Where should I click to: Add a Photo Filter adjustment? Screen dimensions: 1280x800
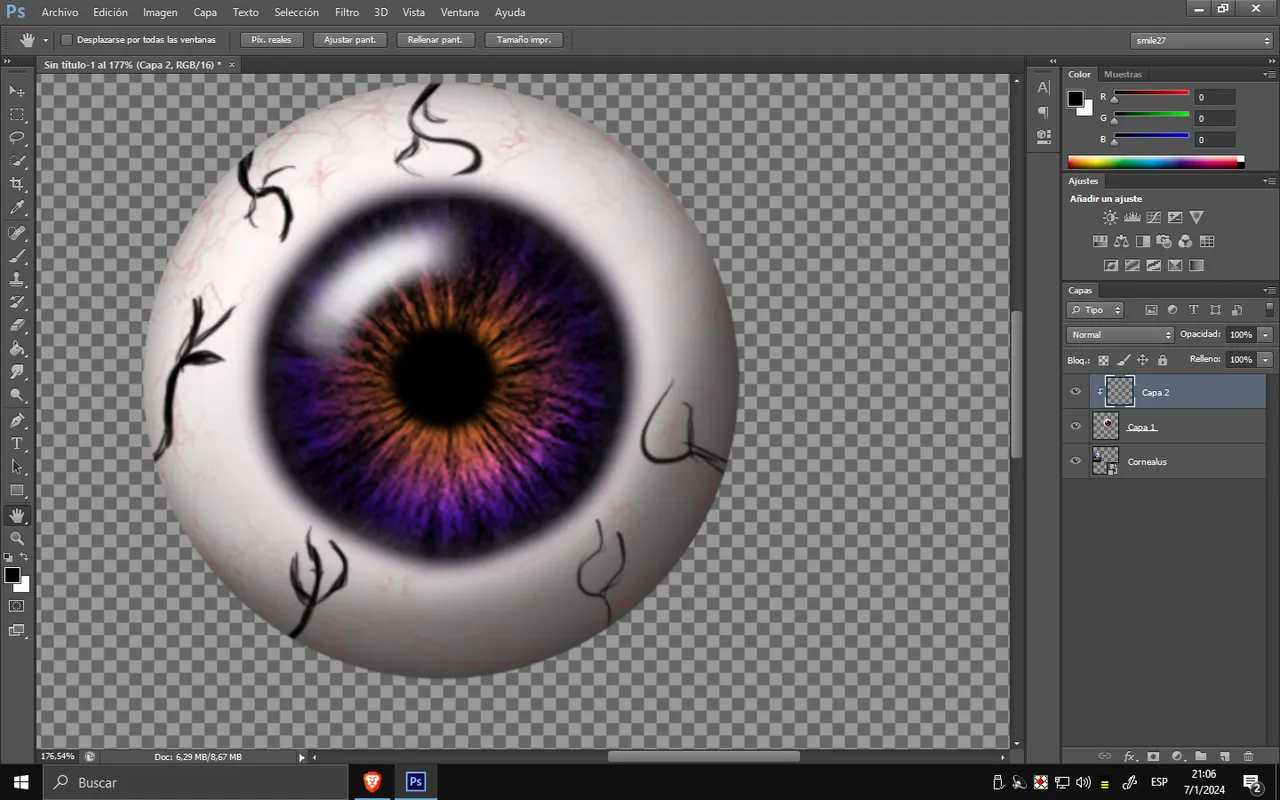pos(1164,241)
